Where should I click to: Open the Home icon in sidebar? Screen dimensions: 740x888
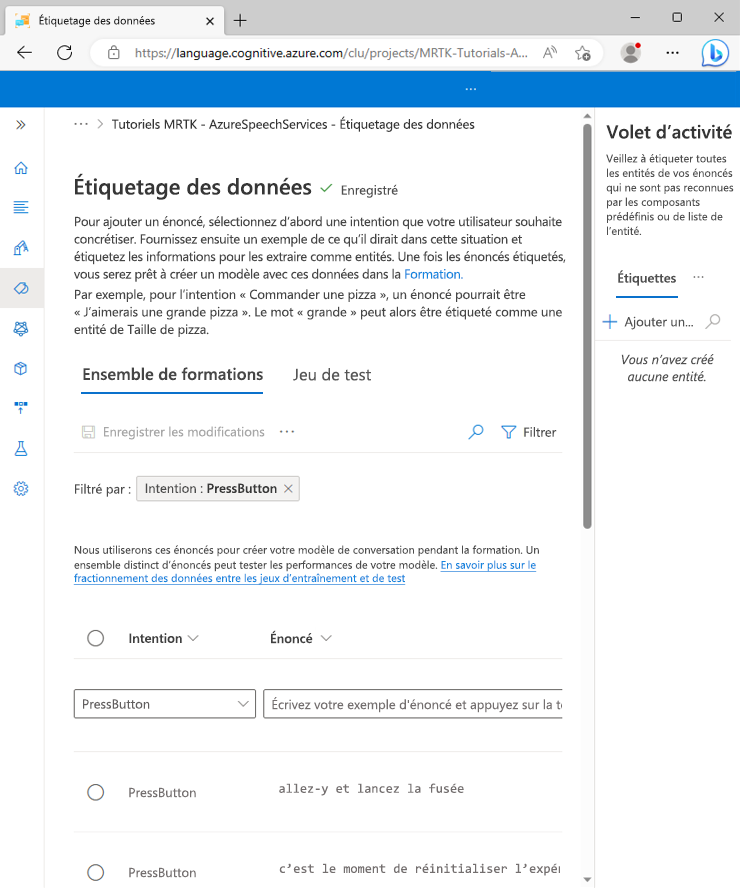click(21, 168)
